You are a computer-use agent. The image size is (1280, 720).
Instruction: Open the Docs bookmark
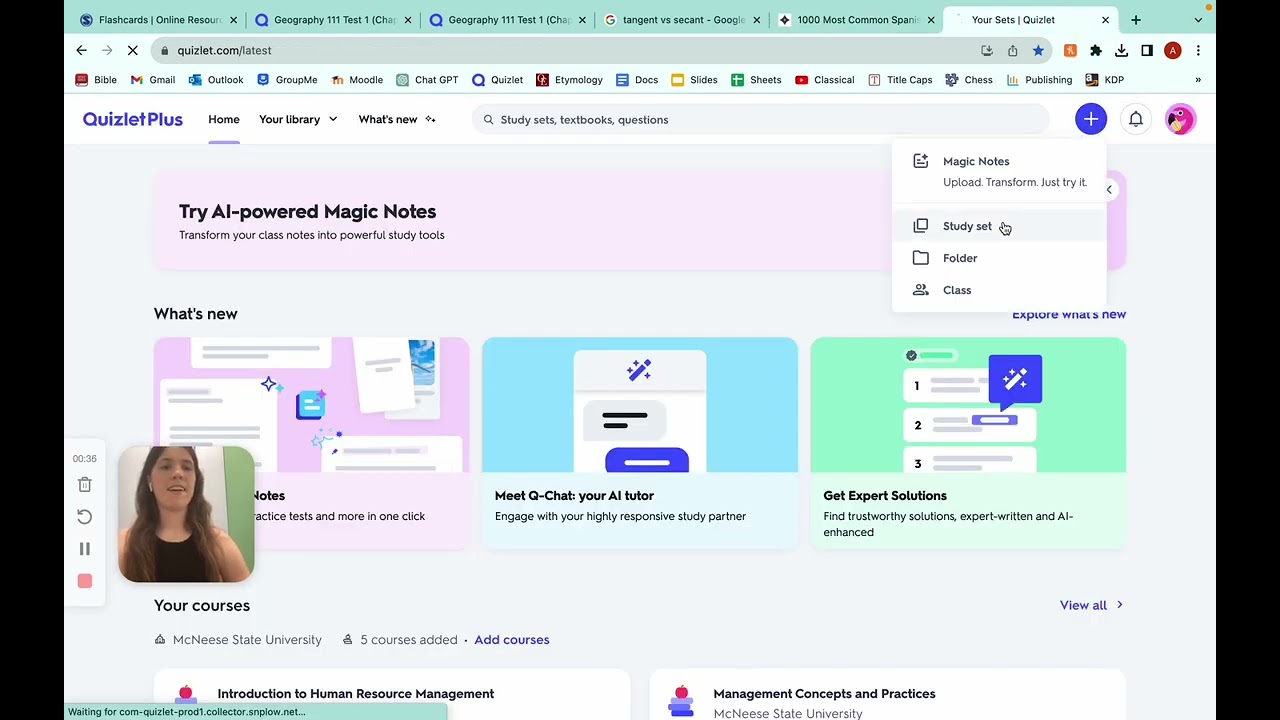(637, 80)
